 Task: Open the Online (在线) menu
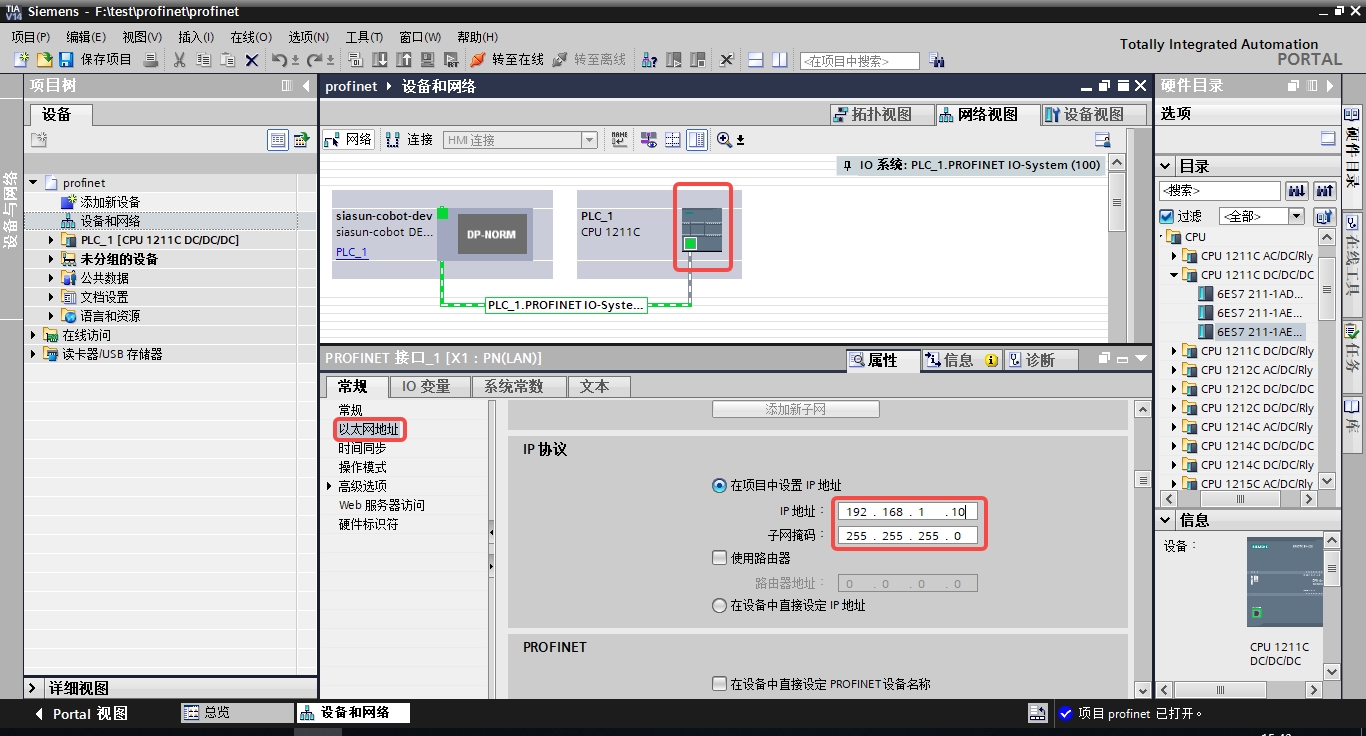click(x=251, y=37)
